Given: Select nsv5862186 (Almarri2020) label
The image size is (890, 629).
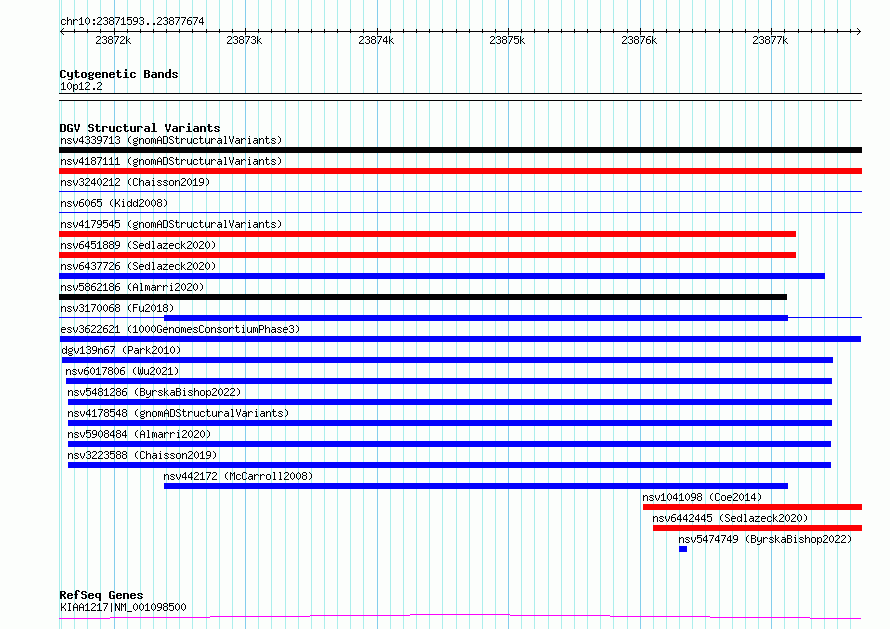Looking at the screenshot, I should [x=132, y=287].
